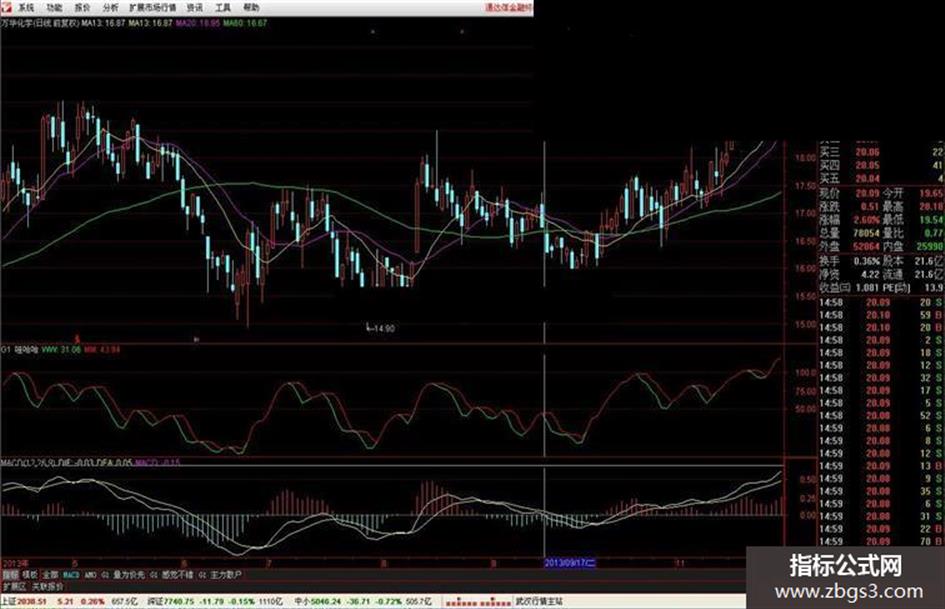The image size is (945, 609).
Task: Open the 功能 menu
Action: pyautogui.click(x=54, y=8)
